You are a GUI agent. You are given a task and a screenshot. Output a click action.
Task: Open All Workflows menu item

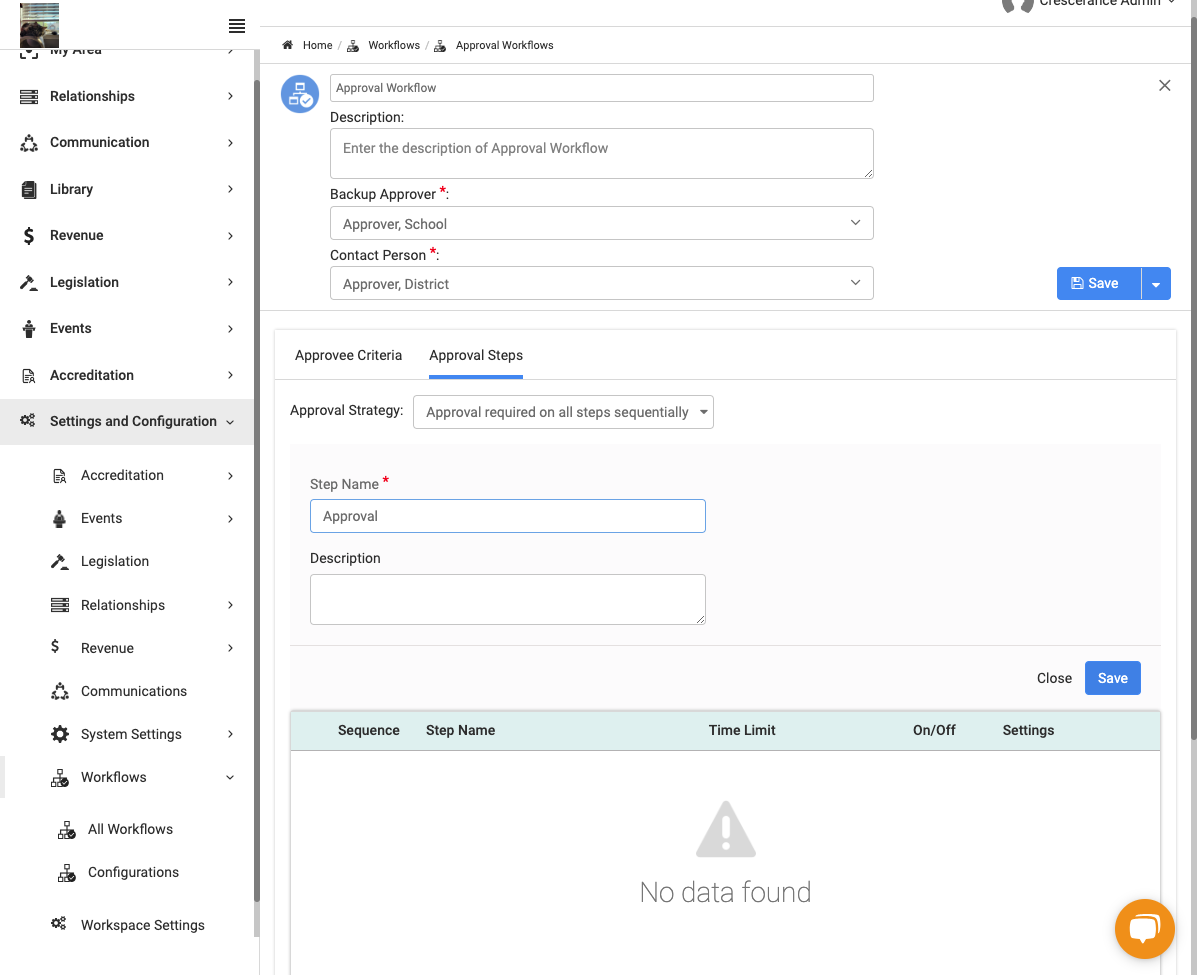pos(130,830)
